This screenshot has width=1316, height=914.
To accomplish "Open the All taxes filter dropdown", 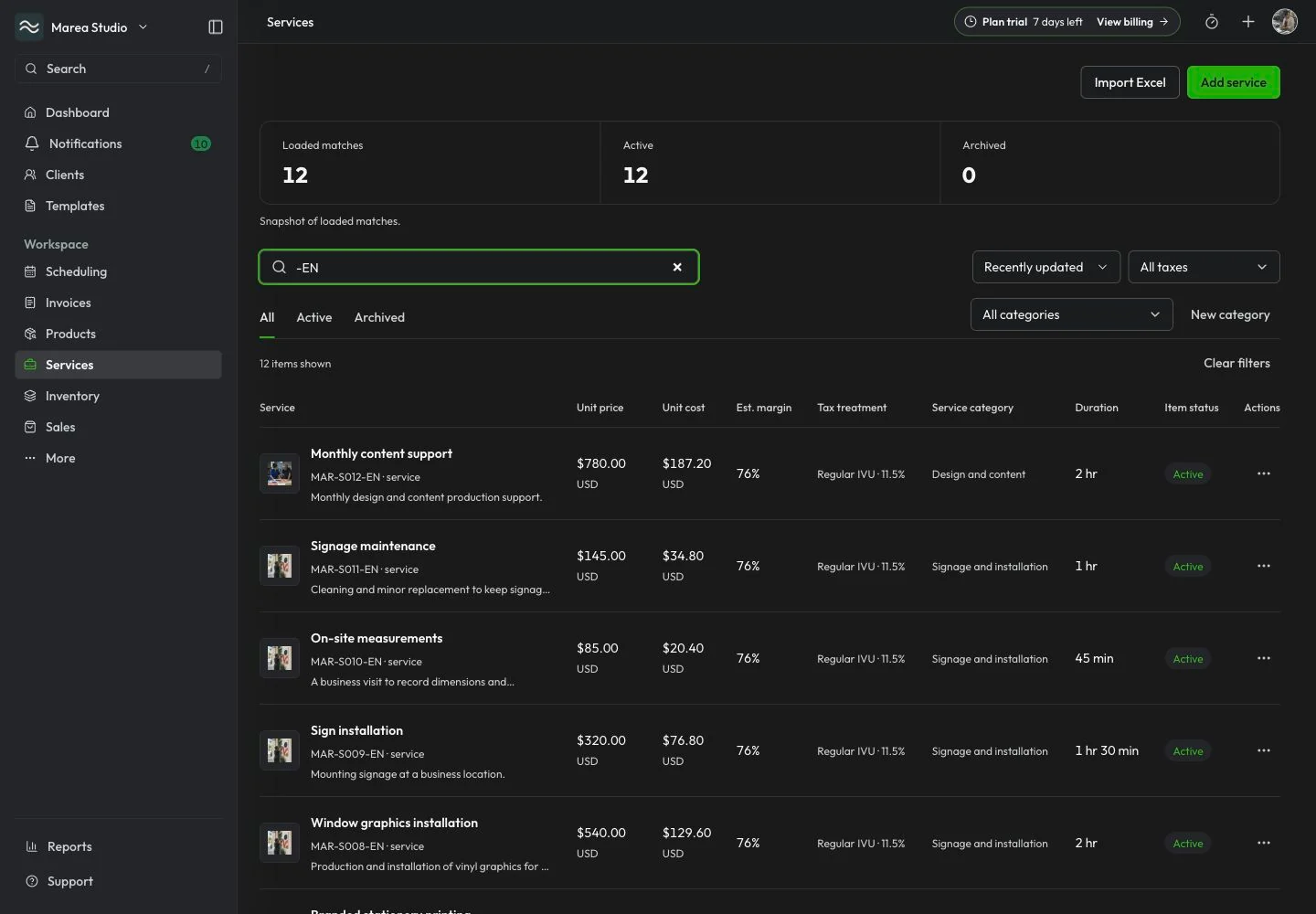I will [x=1204, y=267].
